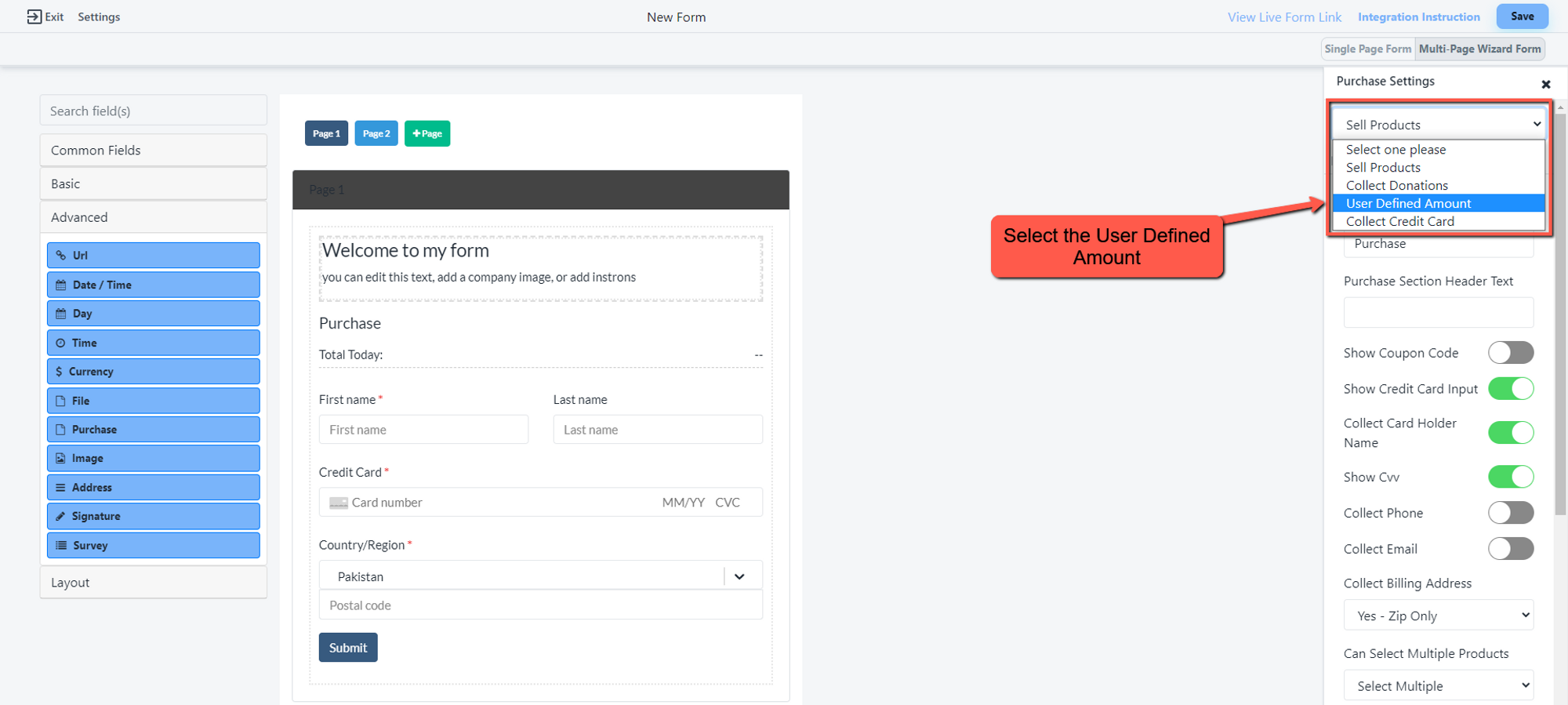Viewport: 1568px width, 705px height.
Task: Click the Survey list icon
Action: point(61,546)
